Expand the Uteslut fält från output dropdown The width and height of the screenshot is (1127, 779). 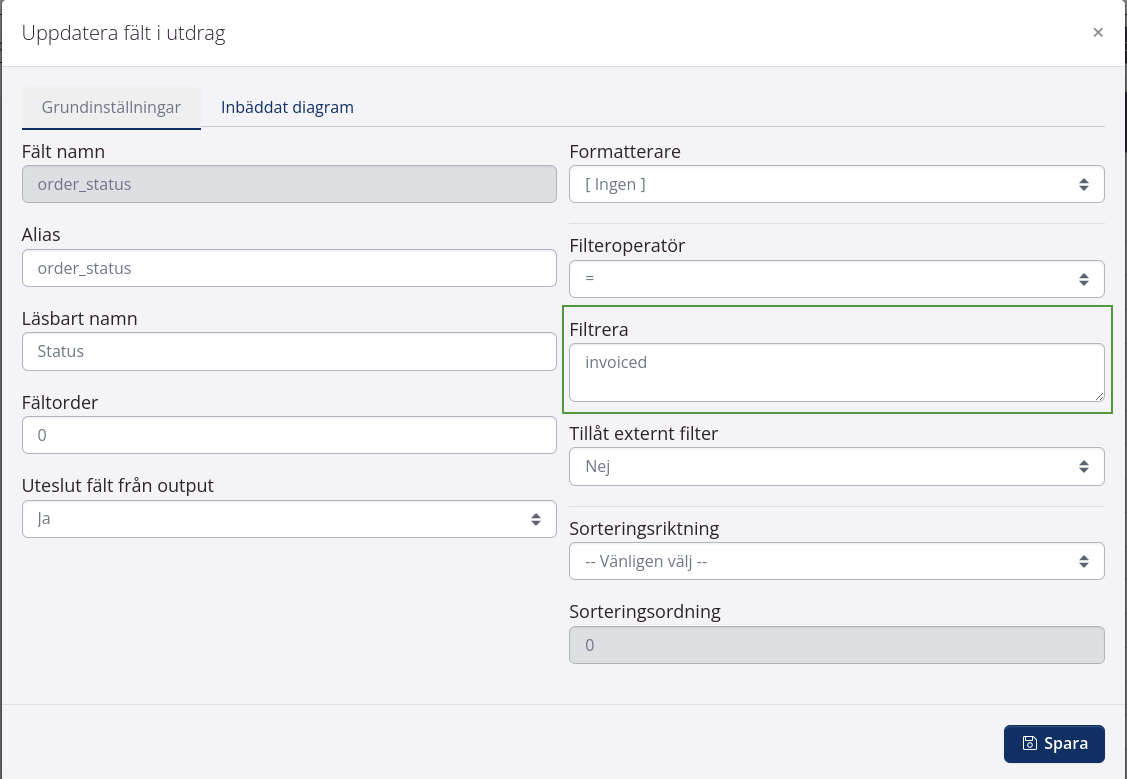(288, 519)
